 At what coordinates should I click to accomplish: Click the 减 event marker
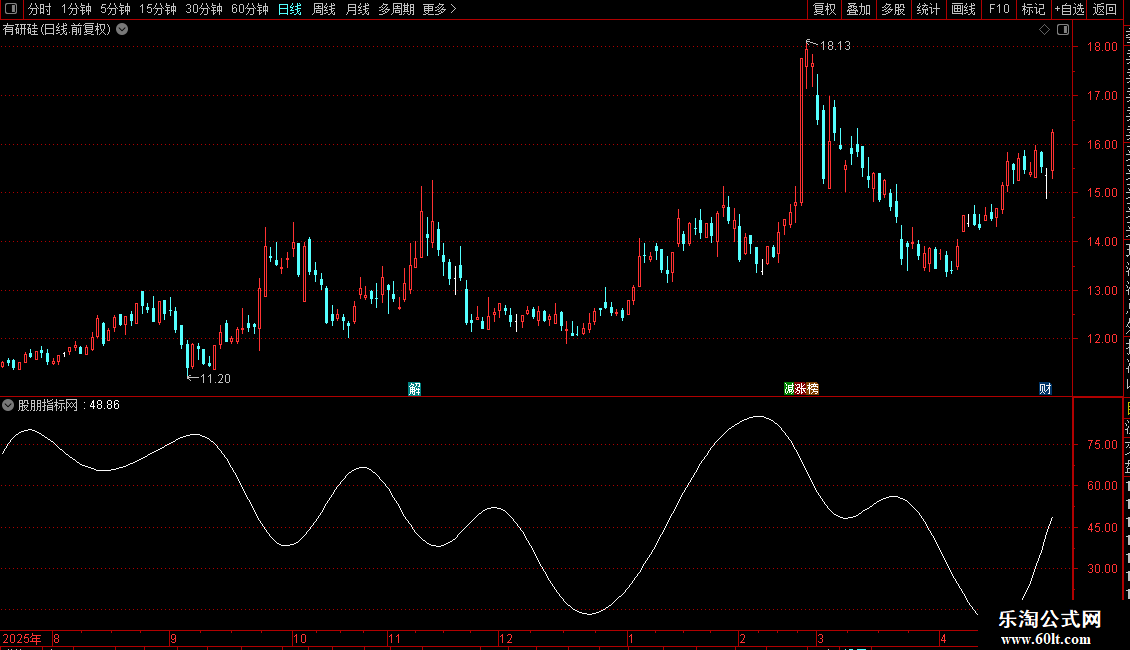point(789,389)
